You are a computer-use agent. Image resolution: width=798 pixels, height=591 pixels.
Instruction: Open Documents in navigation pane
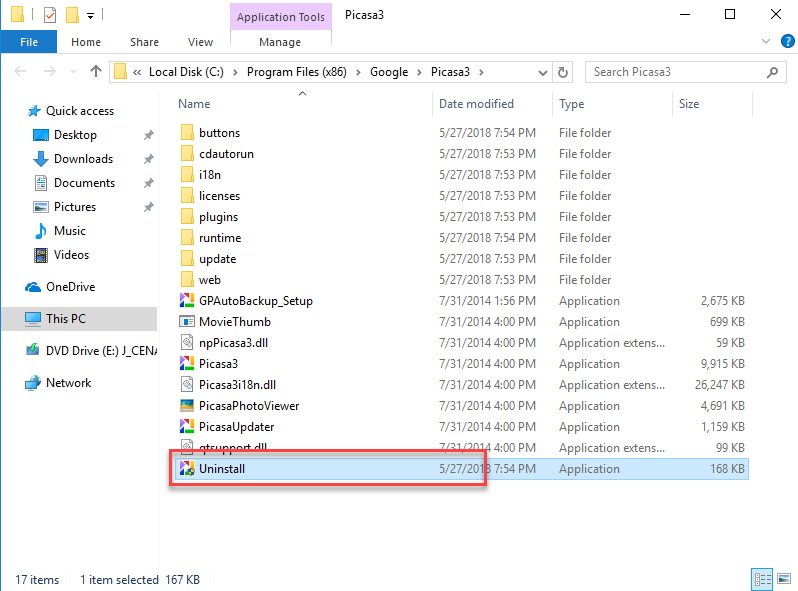(84, 183)
